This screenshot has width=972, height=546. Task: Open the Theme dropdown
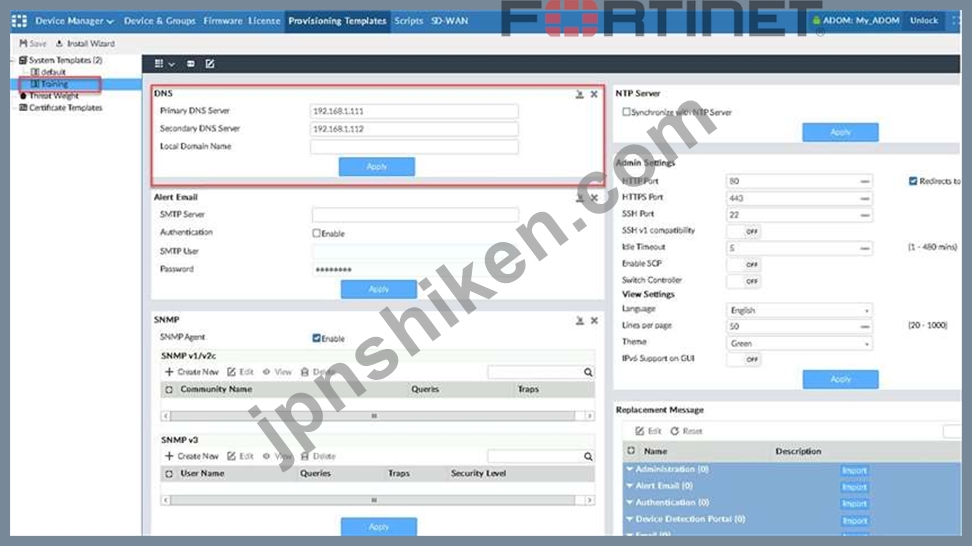point(798,343)
